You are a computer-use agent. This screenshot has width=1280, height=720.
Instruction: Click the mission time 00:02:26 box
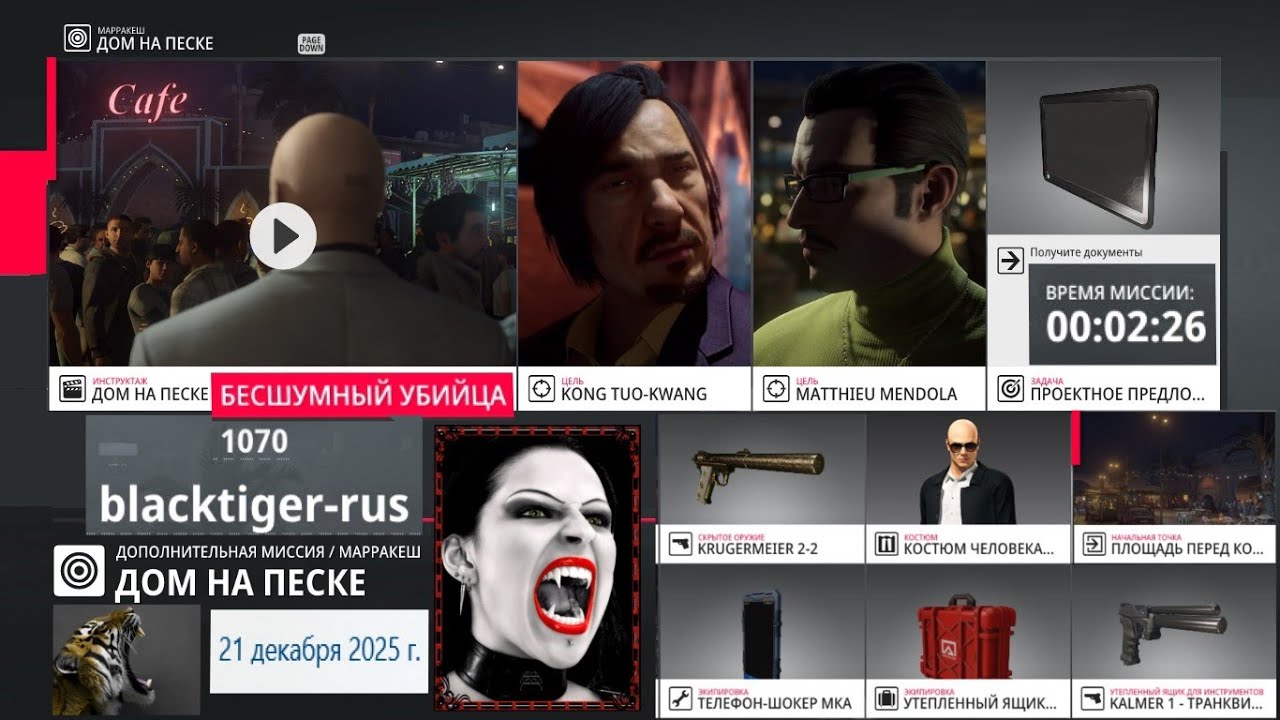[1122, 314]
